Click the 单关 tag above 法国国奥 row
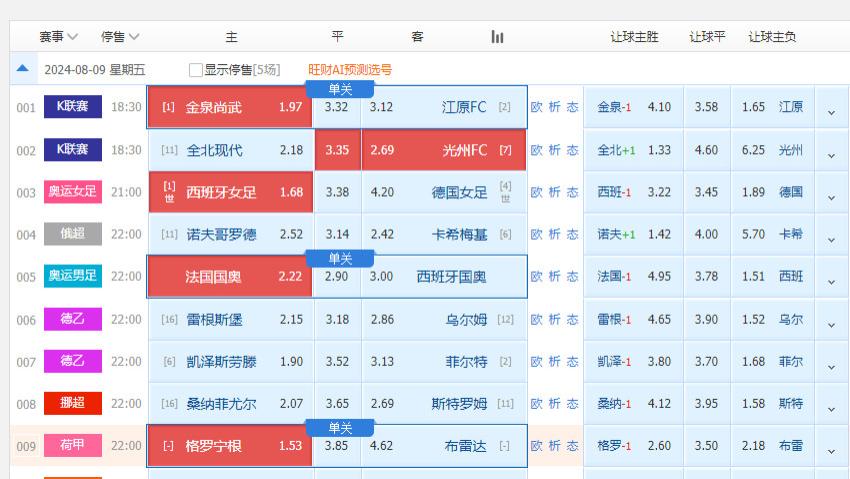Viewport: 850px width, 479px height. (340, 258)
